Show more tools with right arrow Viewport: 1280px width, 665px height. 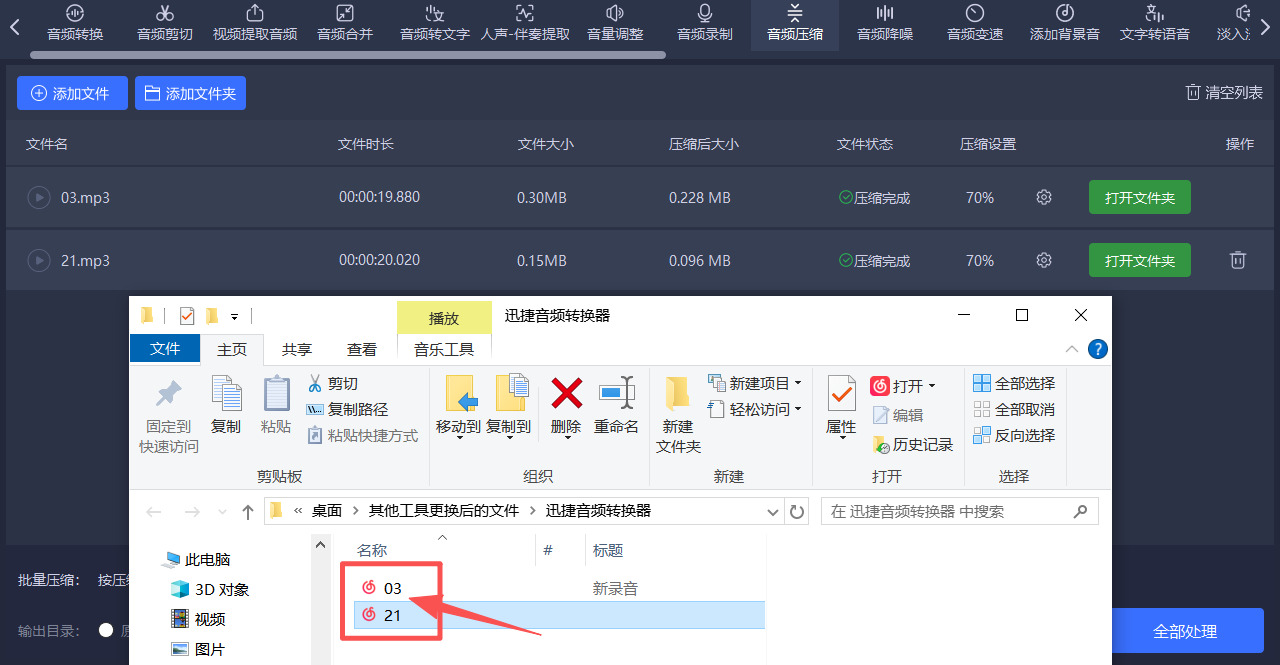pos(1265,27)
